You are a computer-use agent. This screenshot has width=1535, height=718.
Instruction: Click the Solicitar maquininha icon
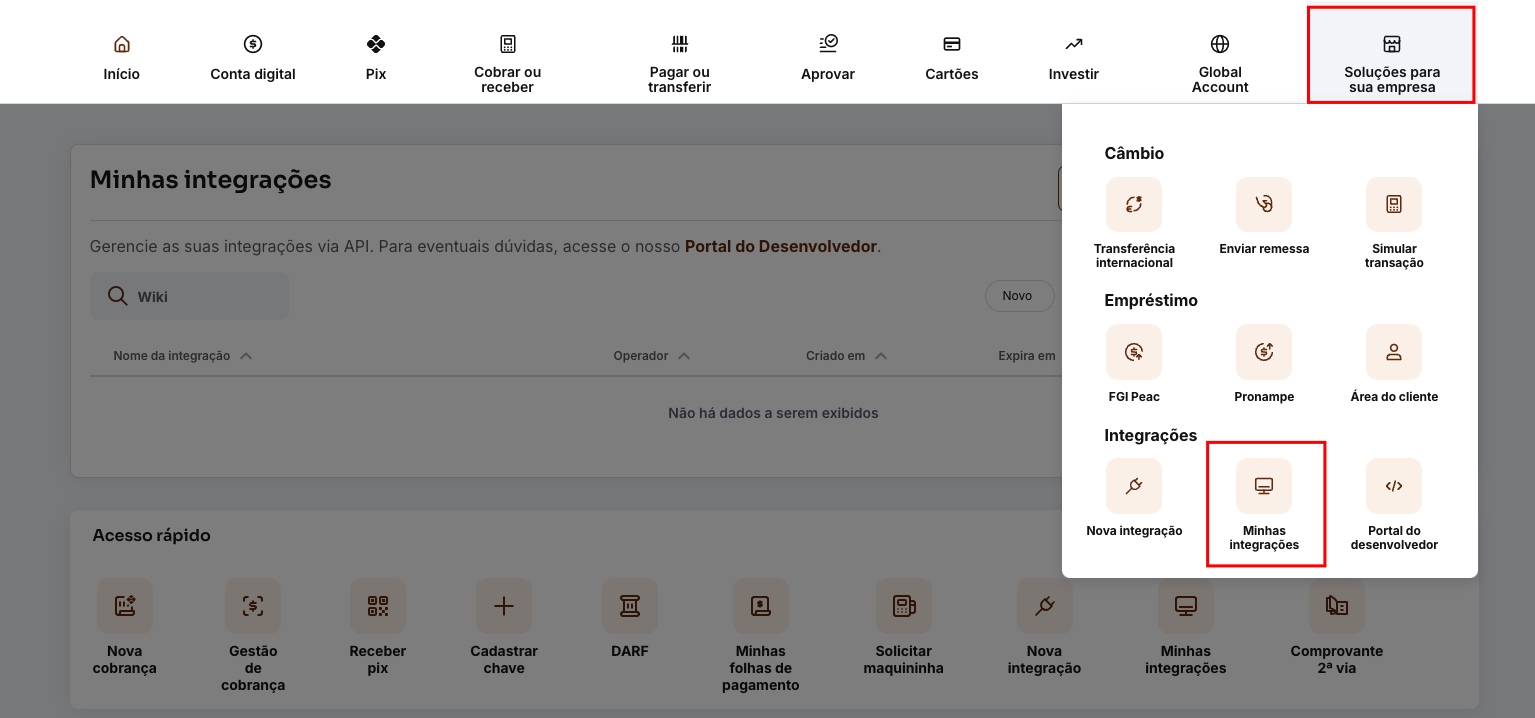coord(903,606)
